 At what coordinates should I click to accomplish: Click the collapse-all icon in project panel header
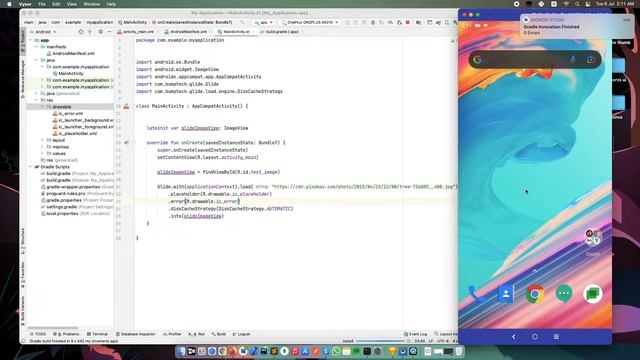click(90, 31)
